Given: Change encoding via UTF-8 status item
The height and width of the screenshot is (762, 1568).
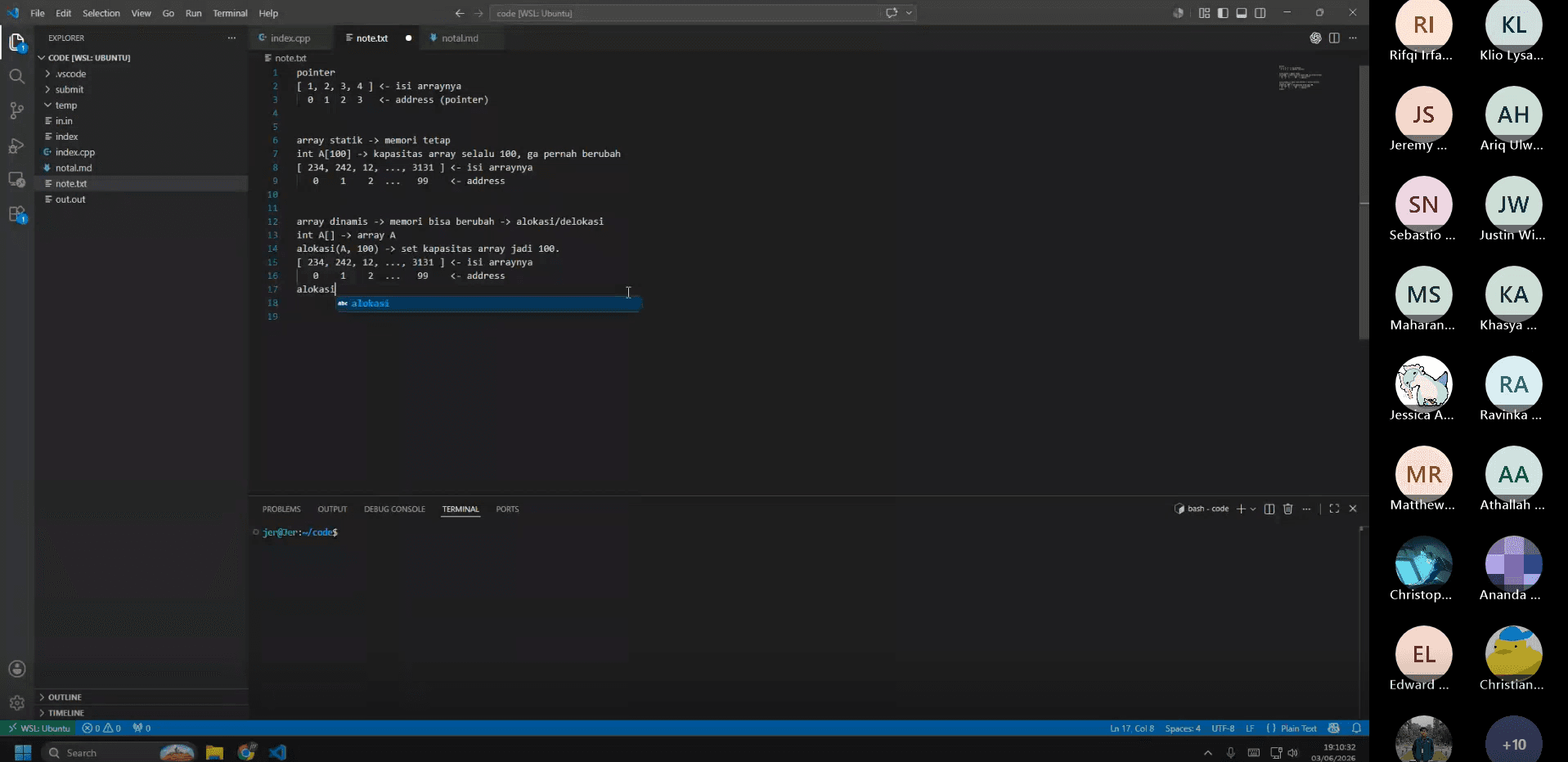Looking at the screenshot, I should point(1223,728).
